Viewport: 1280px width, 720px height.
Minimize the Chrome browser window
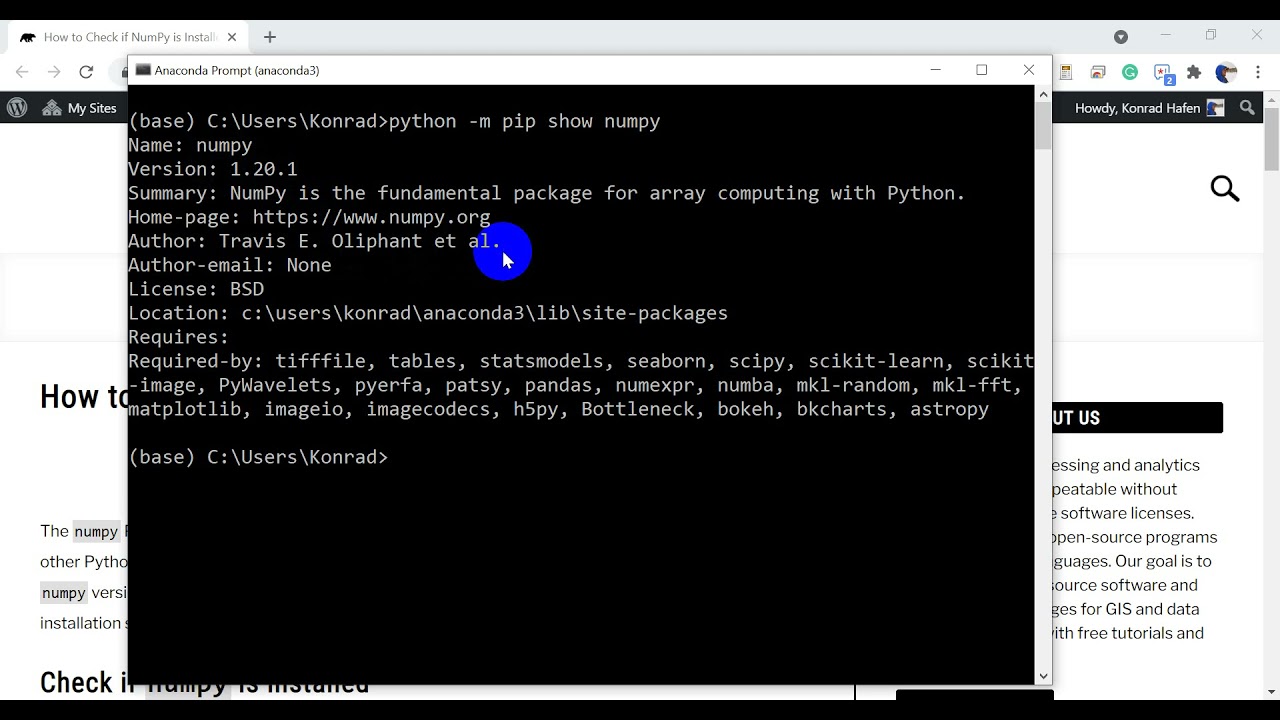[x=1166, y=35]
